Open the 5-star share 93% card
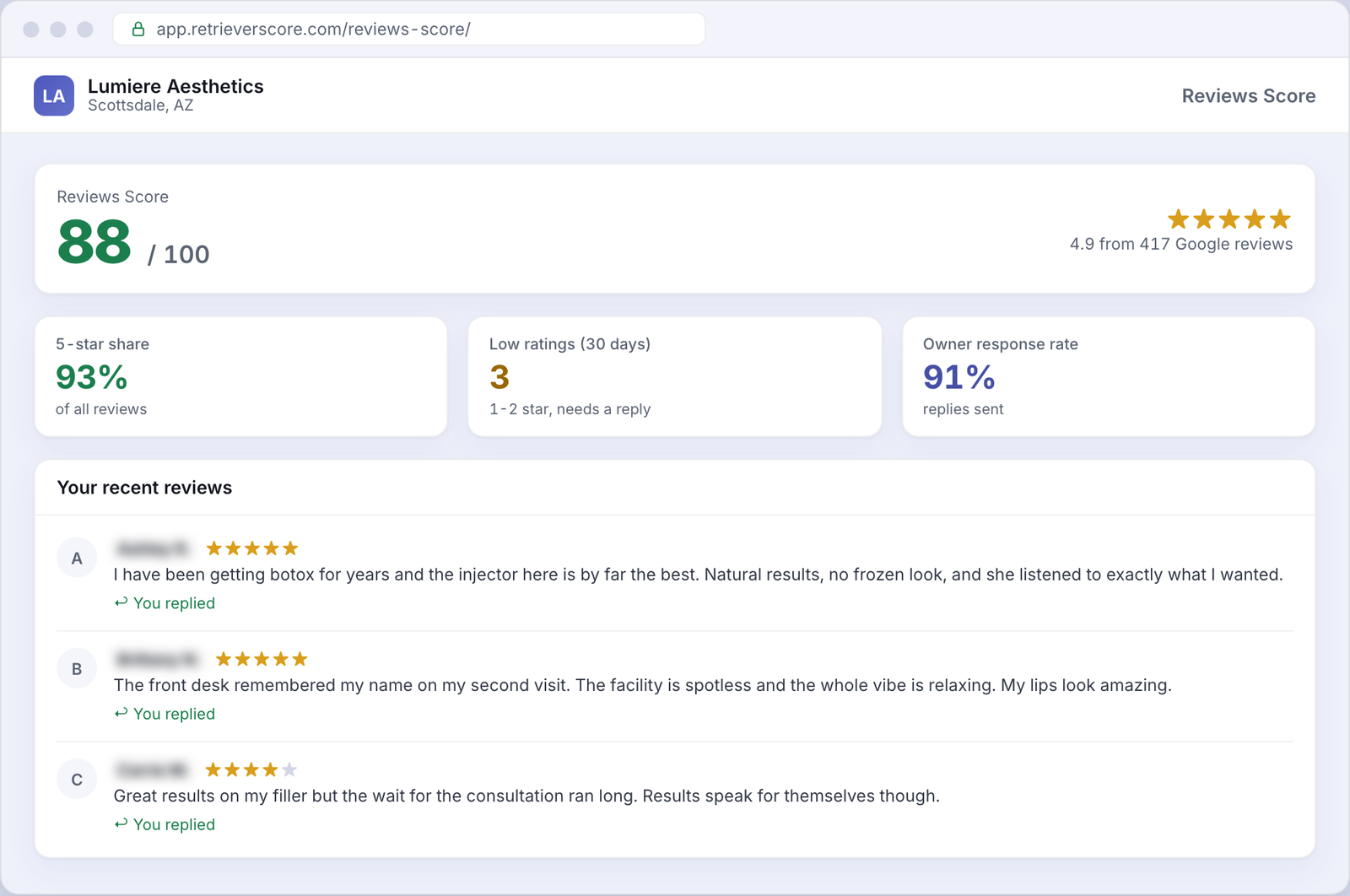Screen dimensions: 1350x896 240,376
